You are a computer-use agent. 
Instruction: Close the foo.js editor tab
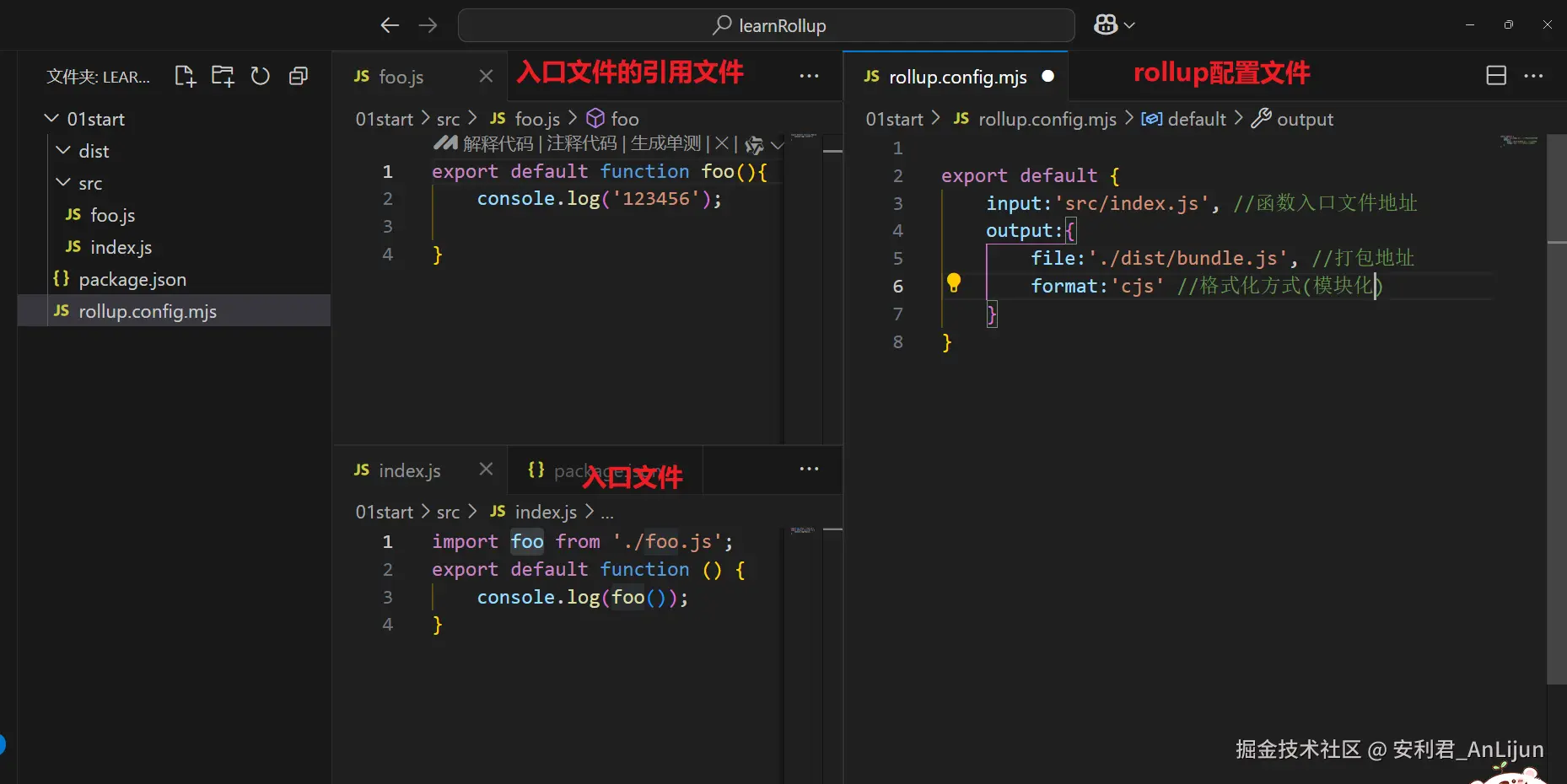(x=486, y=77)
